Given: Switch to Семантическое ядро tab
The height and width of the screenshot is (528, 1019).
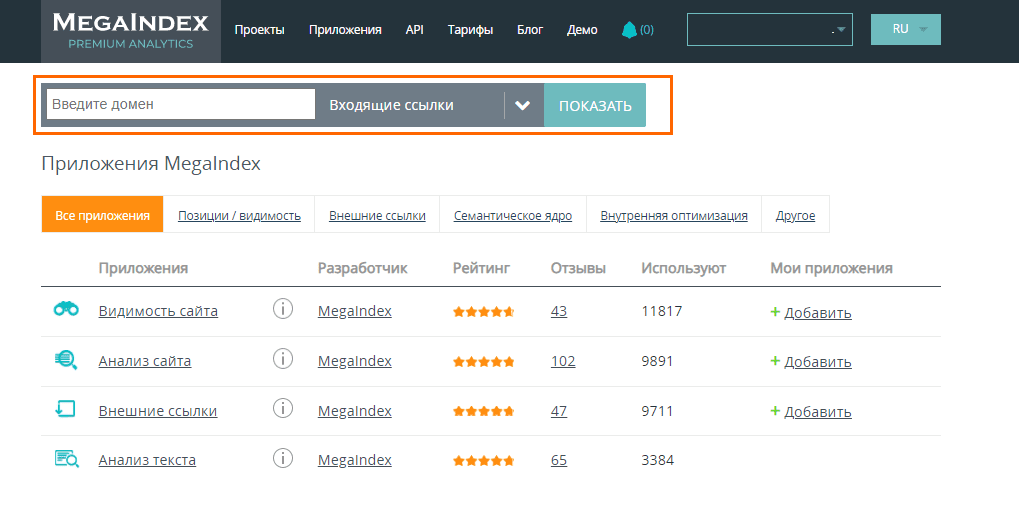Looking at the screenshot, I should [513, 215].
